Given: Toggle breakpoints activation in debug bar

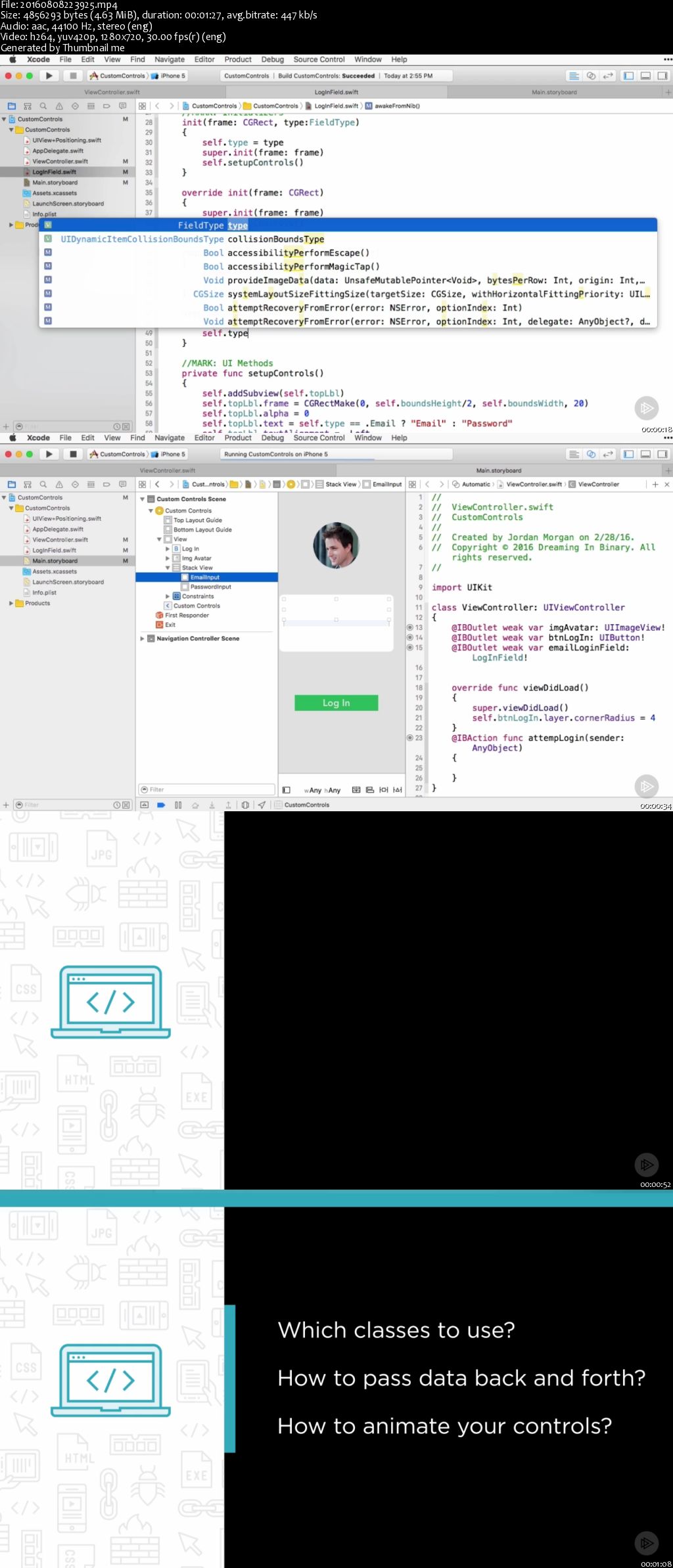Looking at the screenshot, I should click(x=161, y=805).
